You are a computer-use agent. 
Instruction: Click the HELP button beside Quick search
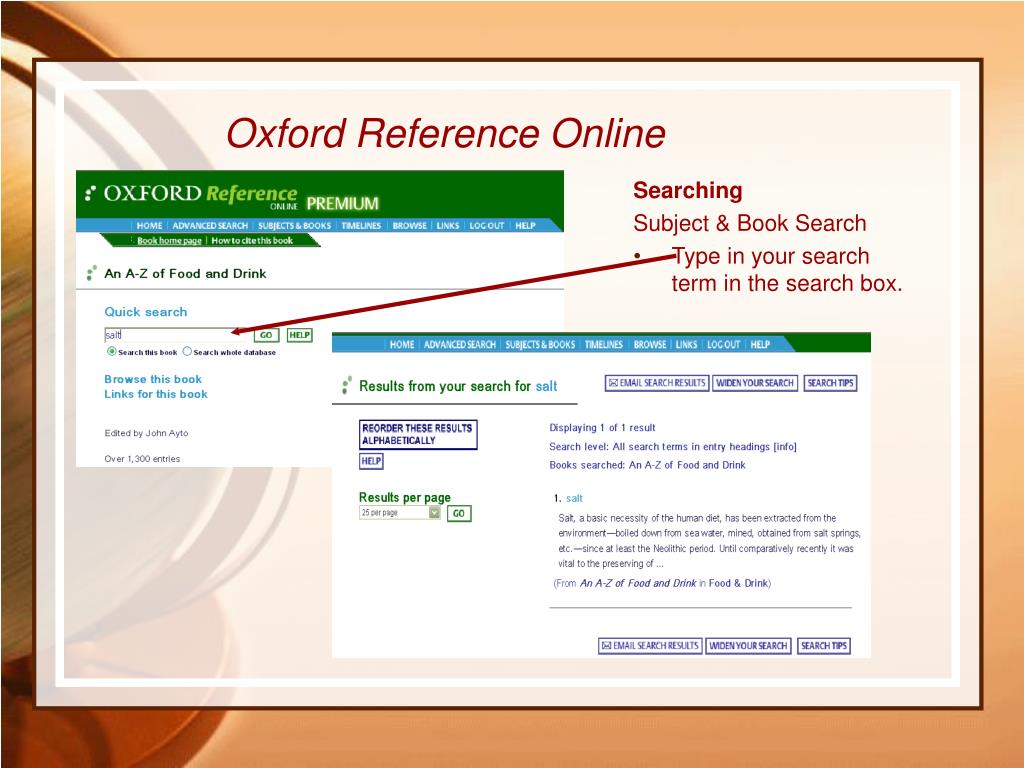[300, 335]
